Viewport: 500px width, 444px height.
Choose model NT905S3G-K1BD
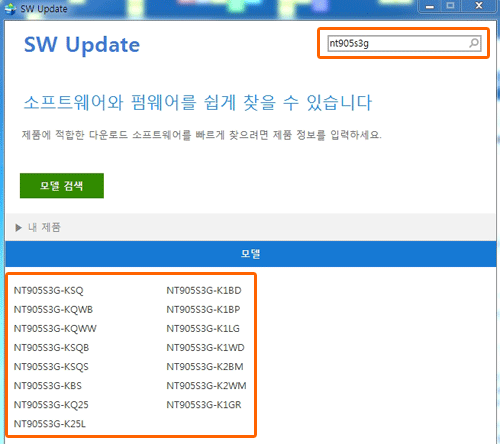pos(204,290)
